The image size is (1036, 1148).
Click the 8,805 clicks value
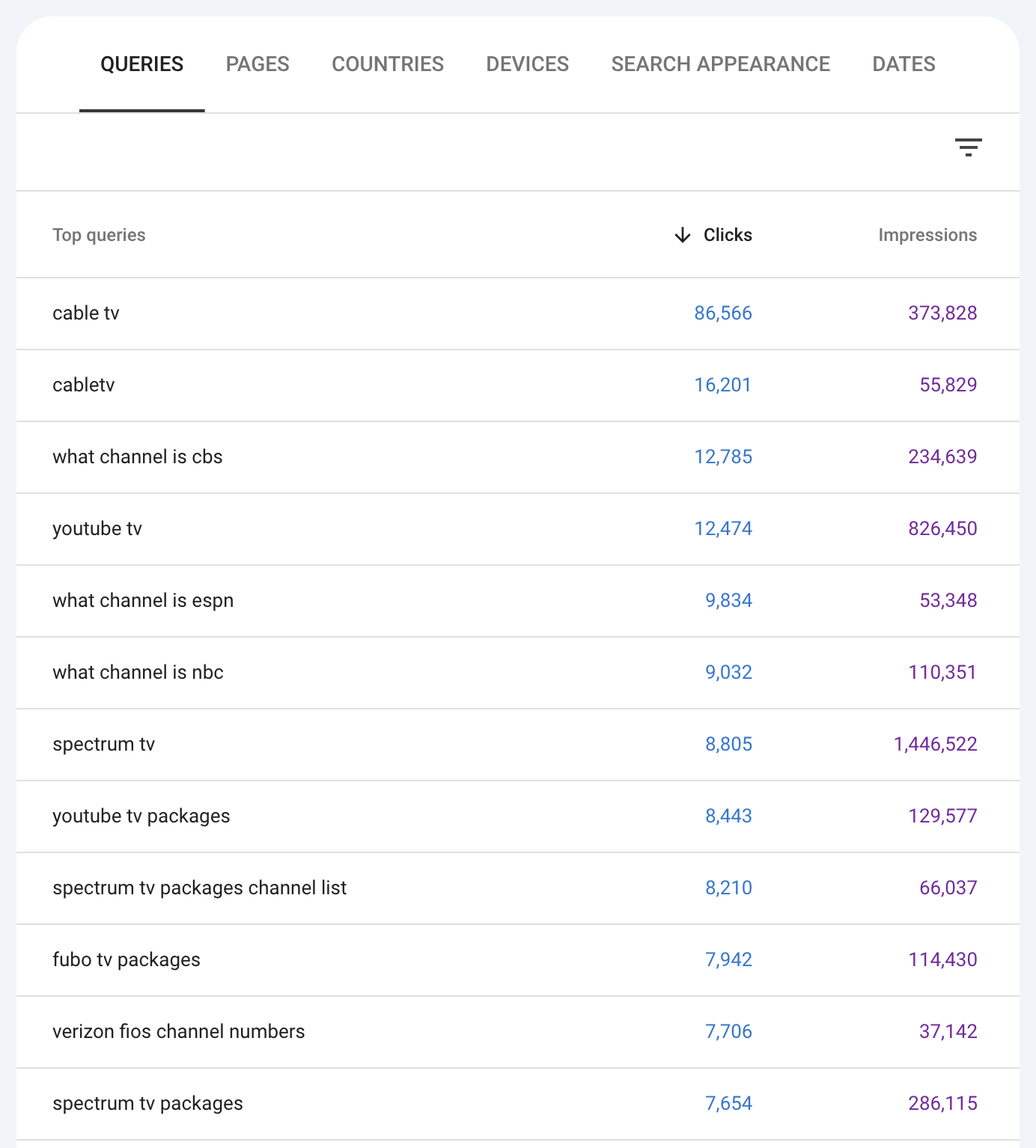(x=729, y=744)
